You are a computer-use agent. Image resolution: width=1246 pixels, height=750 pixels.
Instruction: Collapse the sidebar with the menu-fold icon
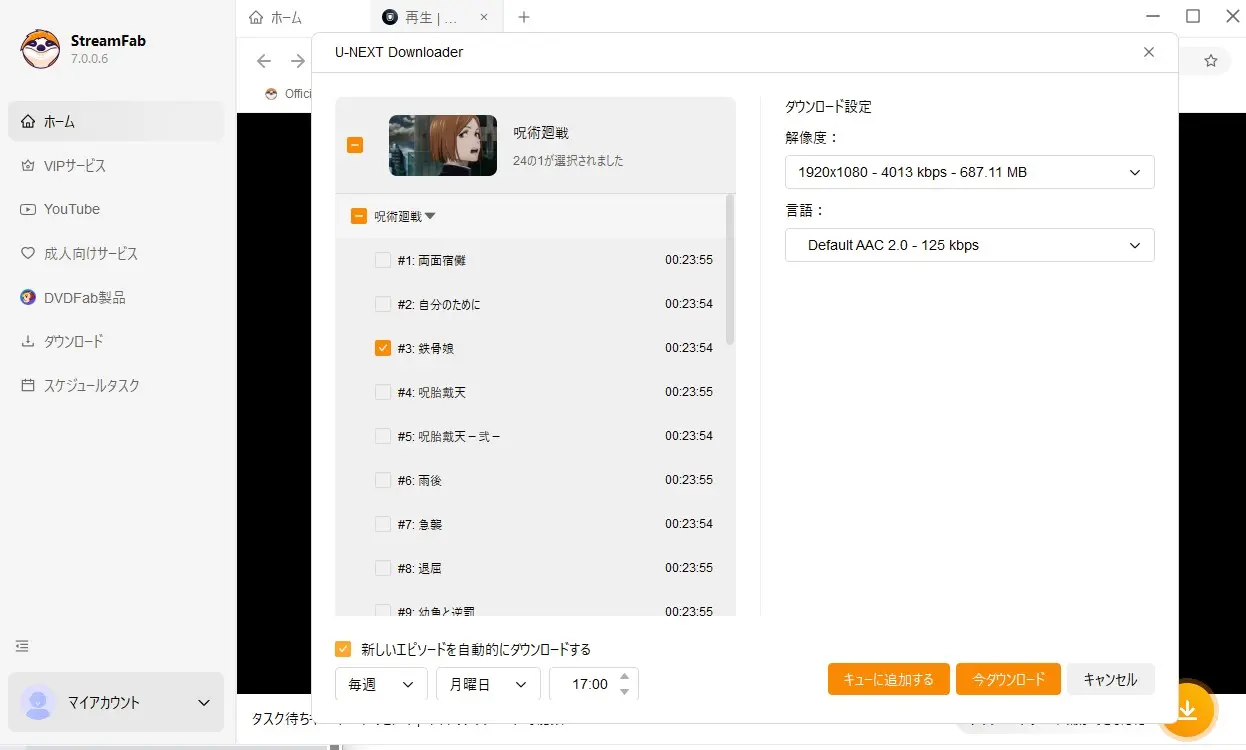coord(22,646)
